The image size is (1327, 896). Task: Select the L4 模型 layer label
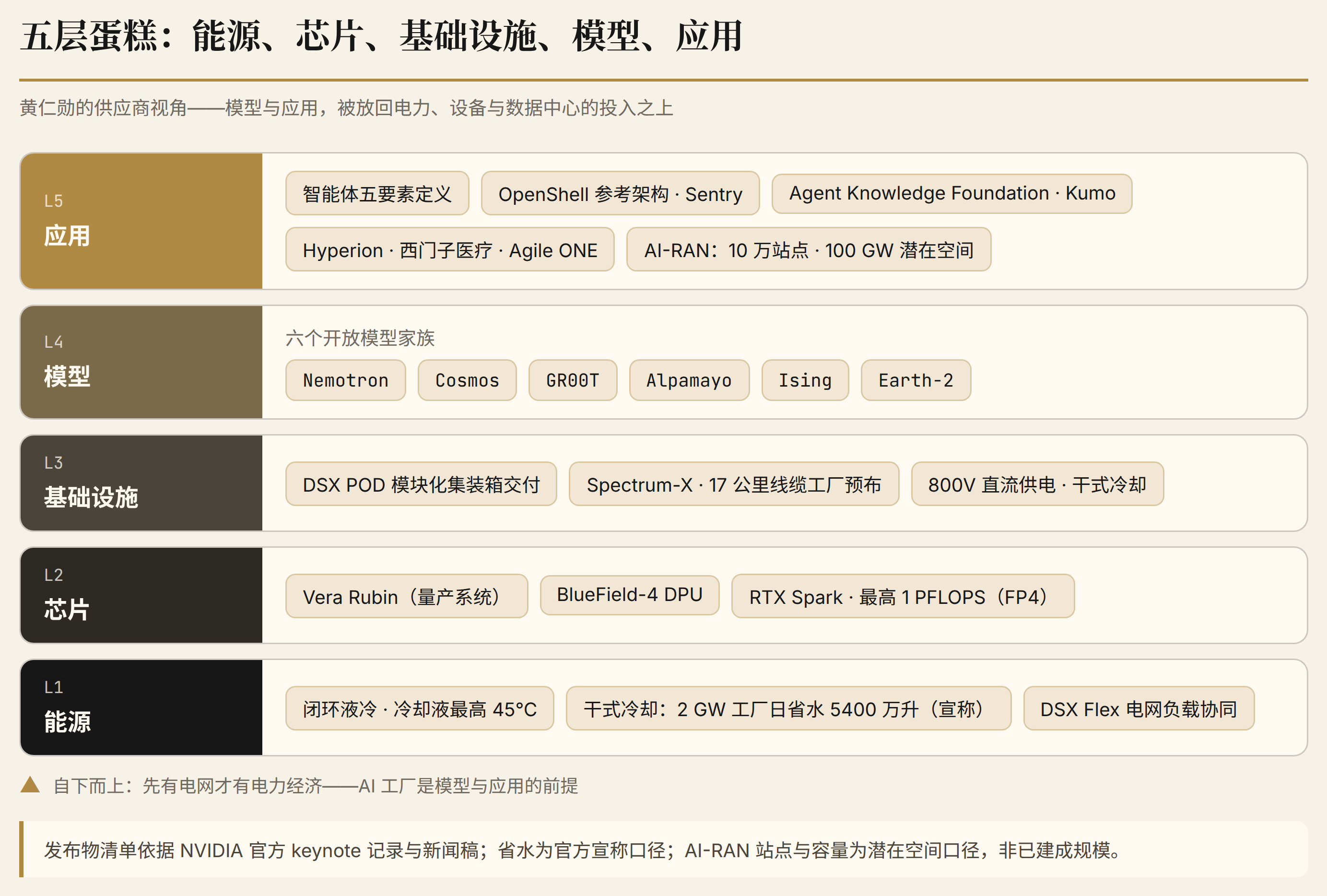click(141, 362)
